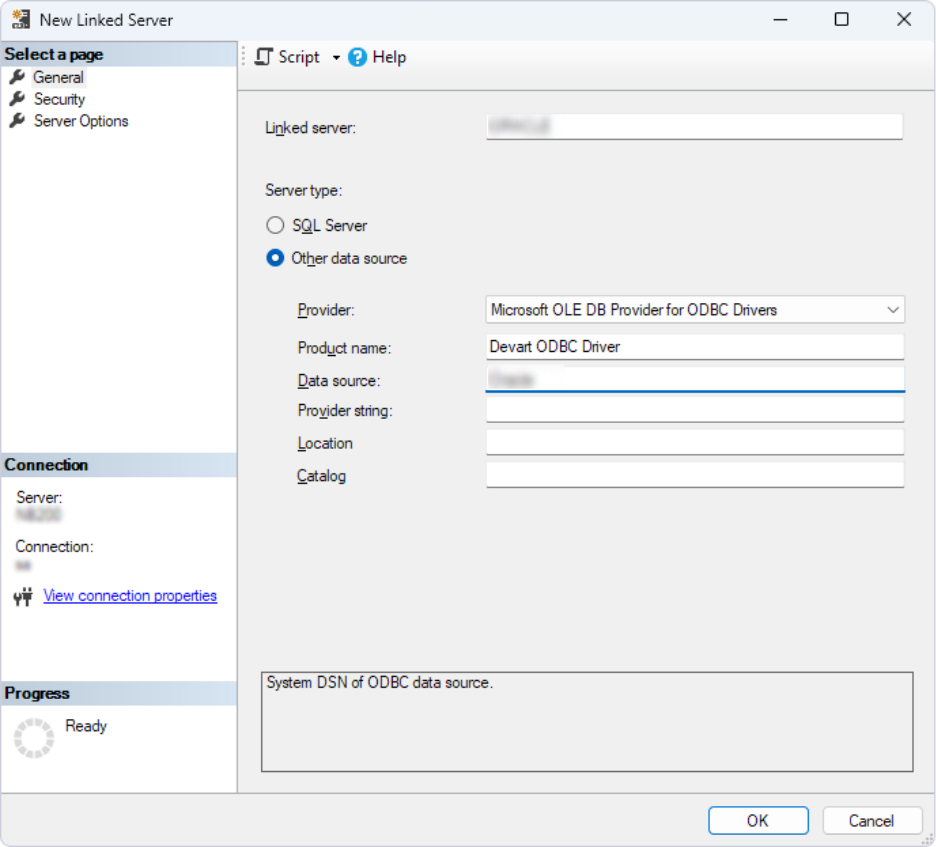
Task: Open the Security page
Action: (x=59, y=99)
